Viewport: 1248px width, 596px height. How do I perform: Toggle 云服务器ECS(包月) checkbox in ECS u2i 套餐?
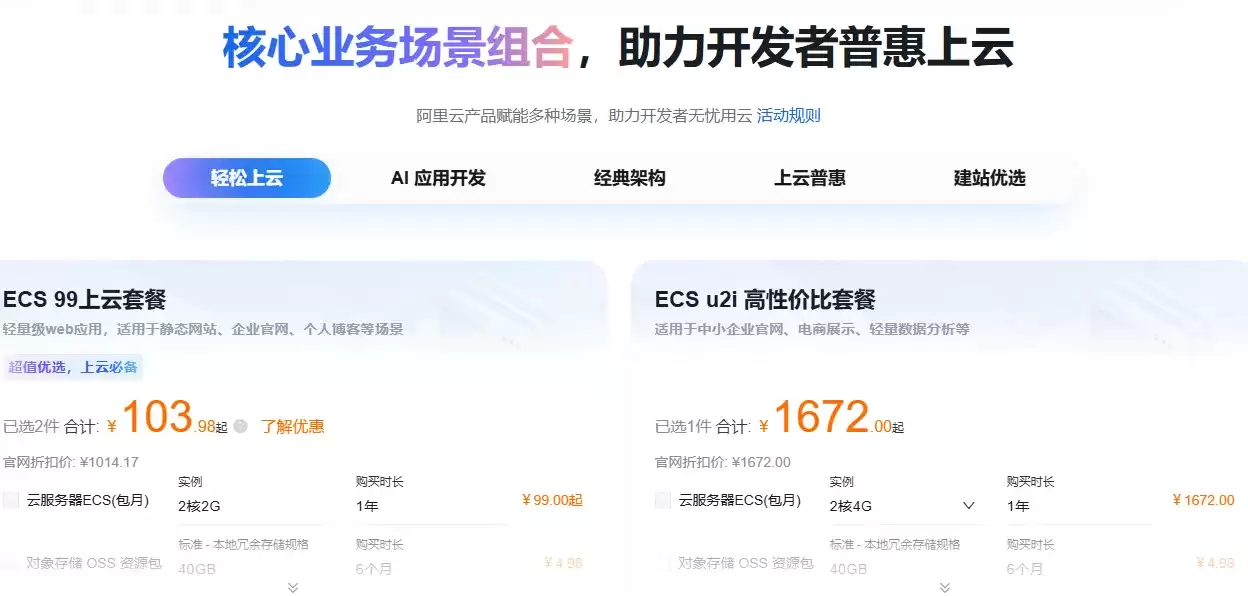click(x=663, y=500)
